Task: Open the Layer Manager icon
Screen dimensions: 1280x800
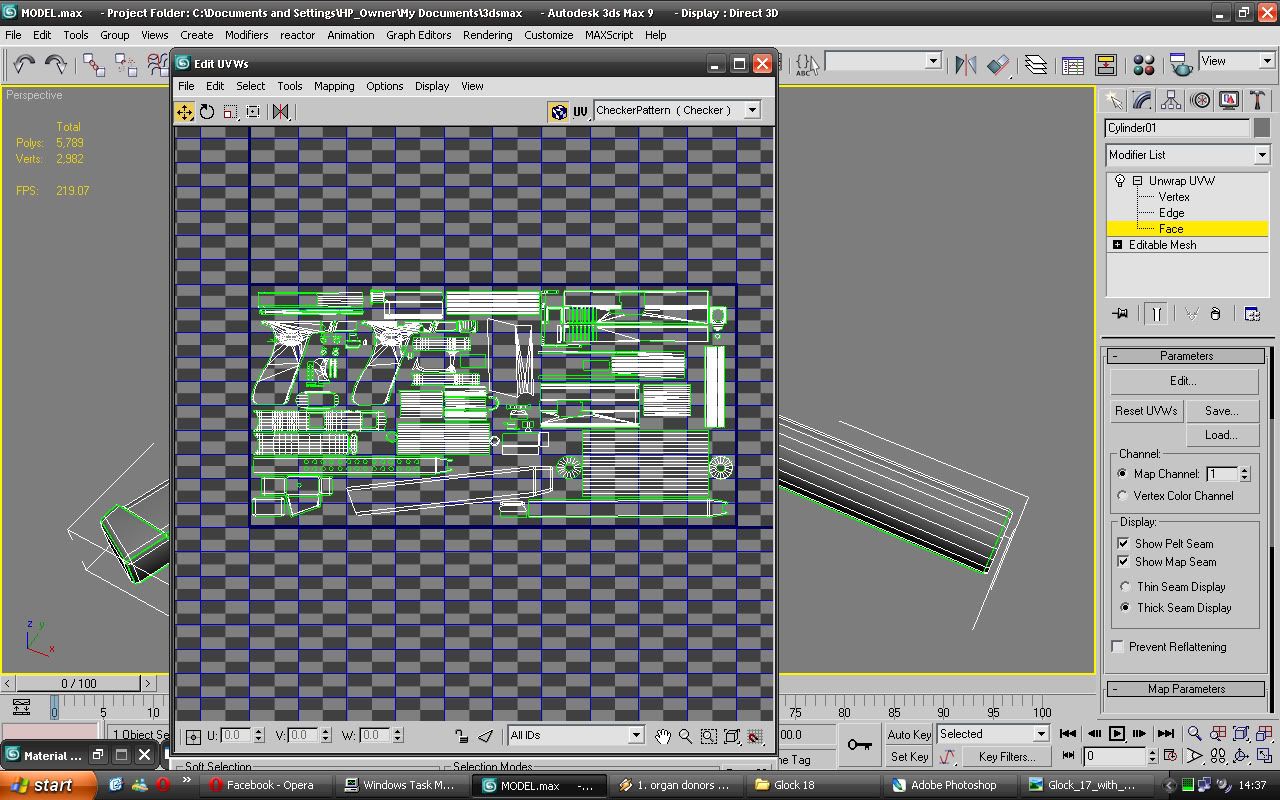Action: coord(1036,64)
